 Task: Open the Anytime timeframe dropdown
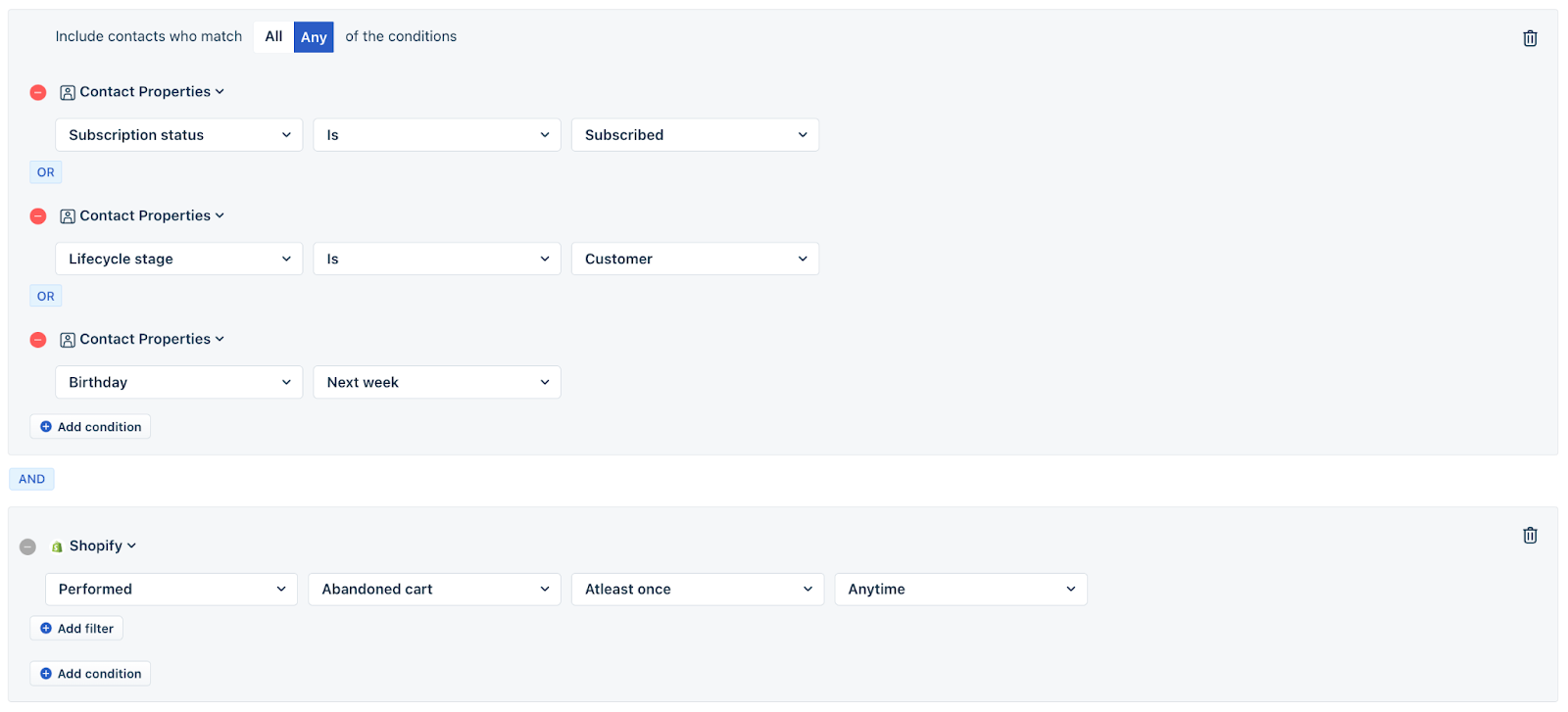pyautogui.click(x=958, y=589)
